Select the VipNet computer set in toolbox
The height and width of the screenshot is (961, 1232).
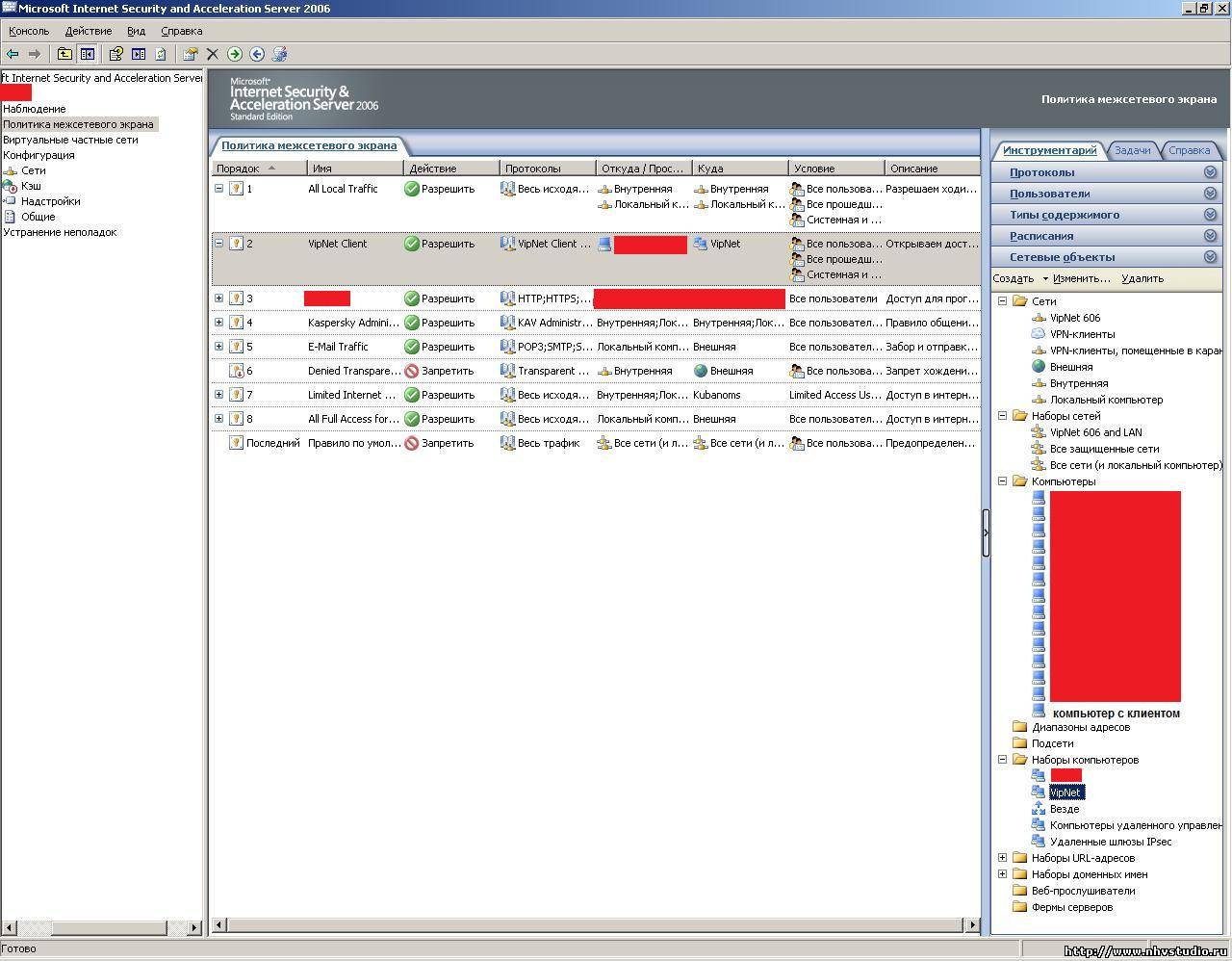pos(1066,792)
